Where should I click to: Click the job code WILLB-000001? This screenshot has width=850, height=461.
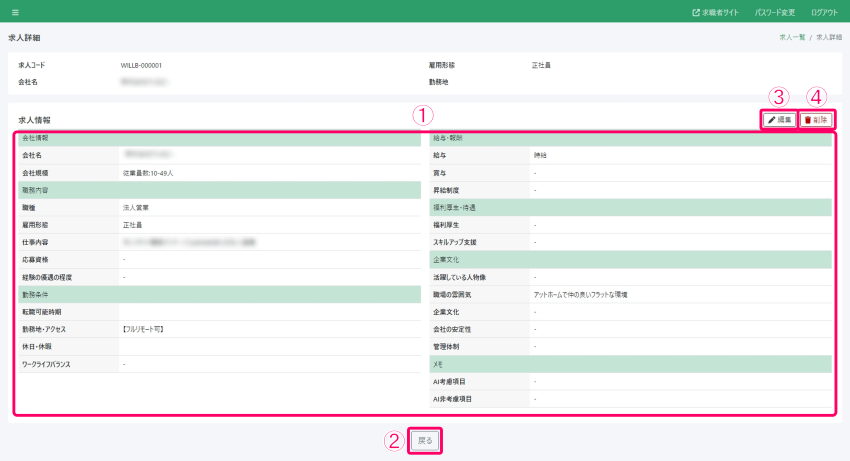pyautogui.click(x=141, y=65)
